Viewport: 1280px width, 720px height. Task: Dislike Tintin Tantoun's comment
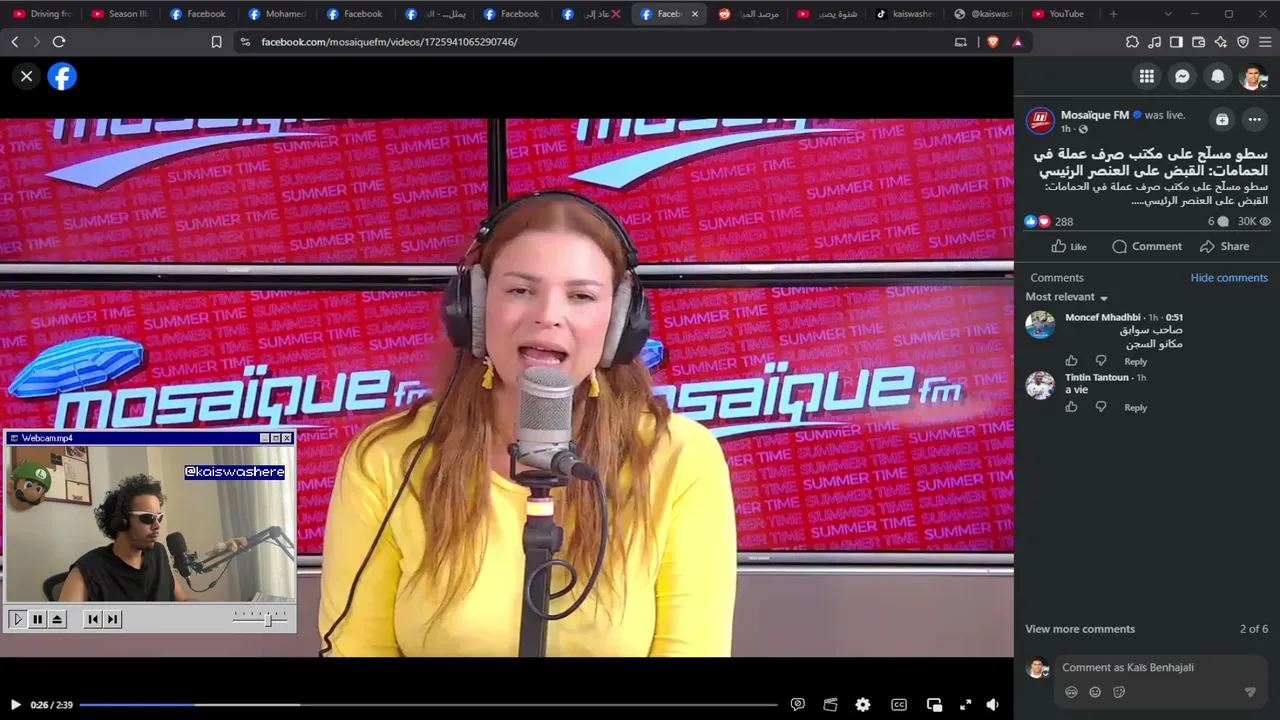[1101, 407]
